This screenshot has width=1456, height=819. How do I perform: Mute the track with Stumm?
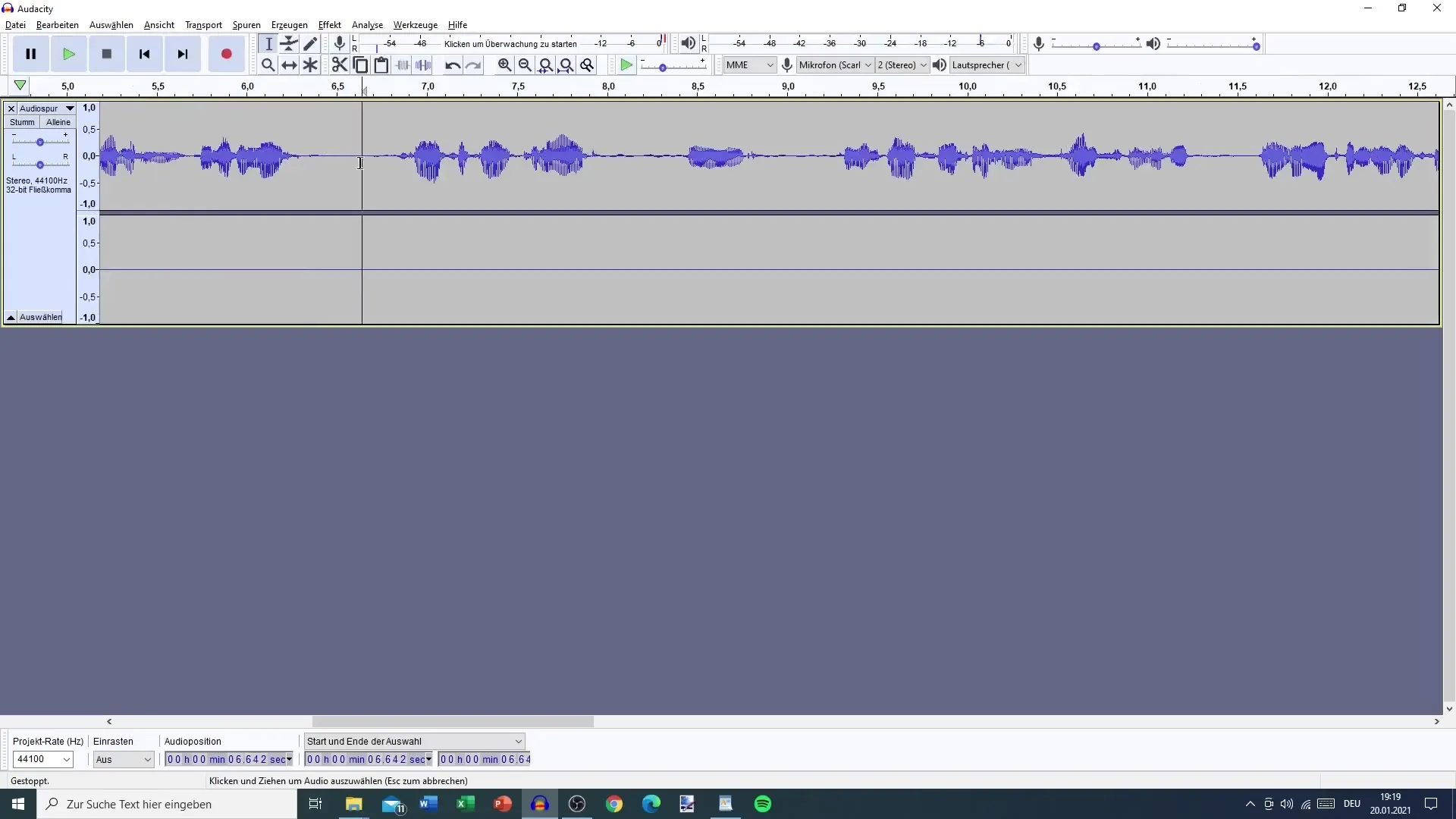tap(22, 122)
